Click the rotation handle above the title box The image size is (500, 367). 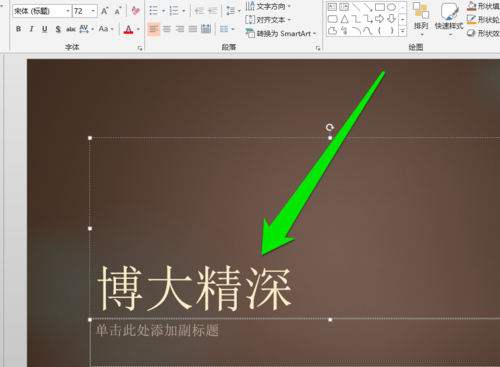(x=330, y=127)
